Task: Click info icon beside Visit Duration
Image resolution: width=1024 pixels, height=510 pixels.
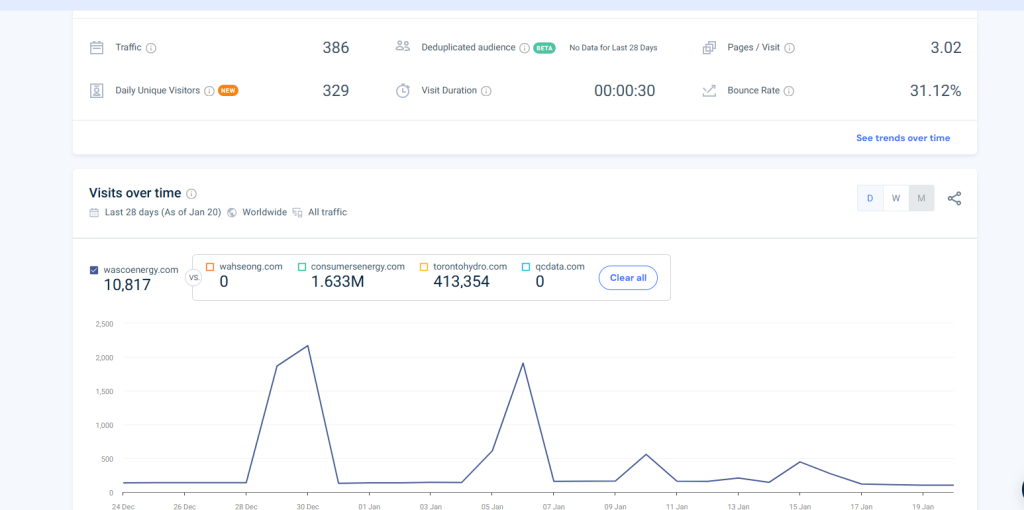Action: click(x=486, y=91)
